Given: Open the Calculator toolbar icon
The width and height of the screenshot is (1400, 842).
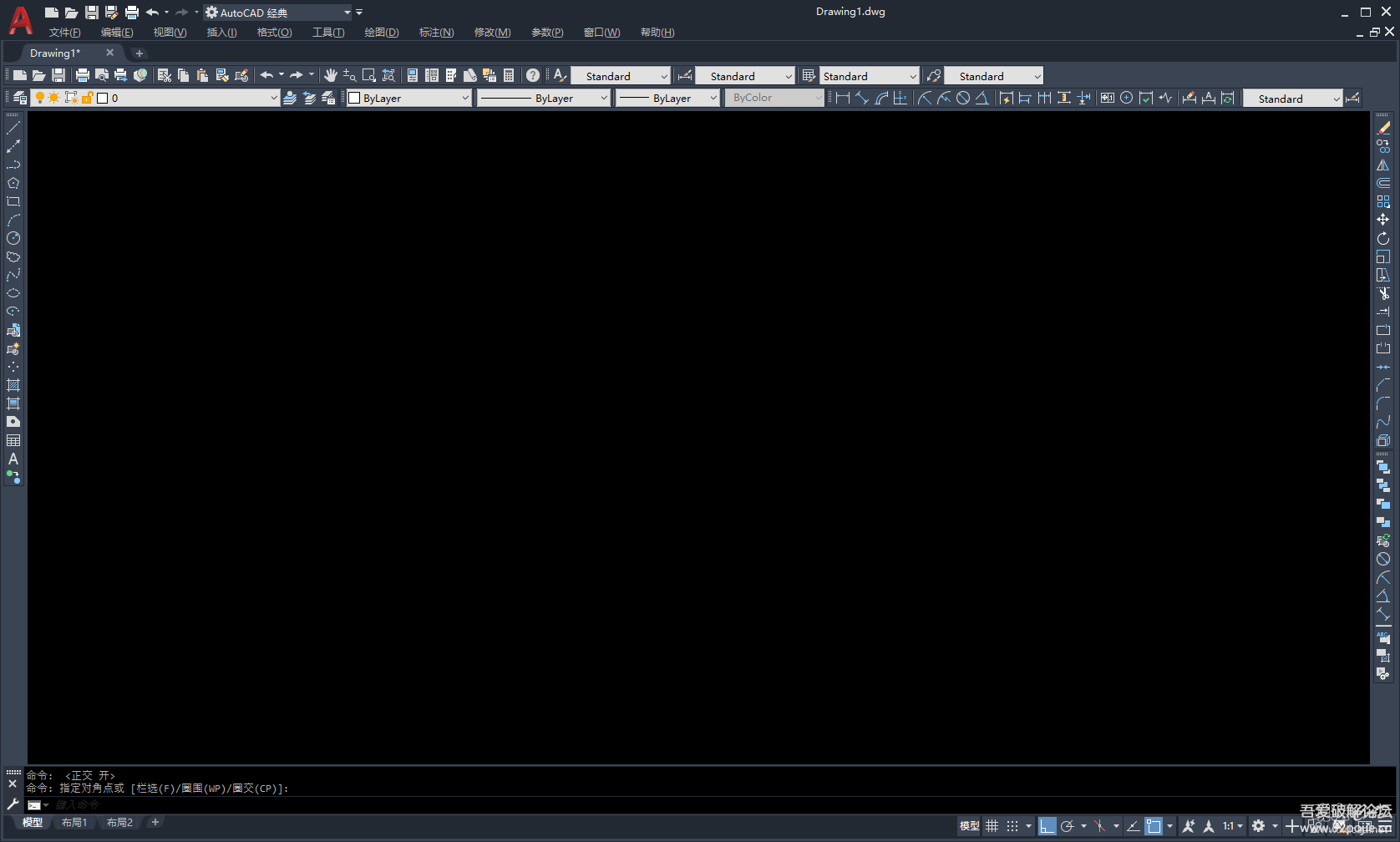Looking at the screenshot, I should pos(509,75).
